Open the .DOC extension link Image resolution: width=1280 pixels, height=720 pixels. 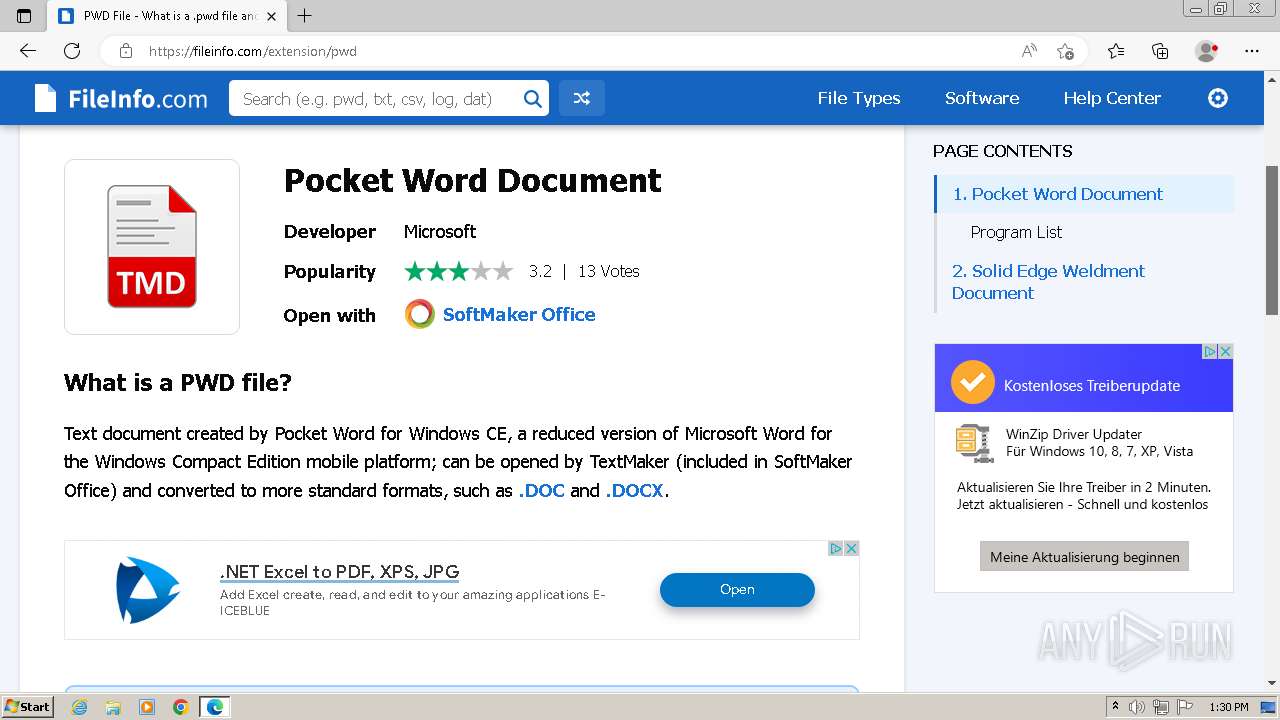[x=541, y=491]
